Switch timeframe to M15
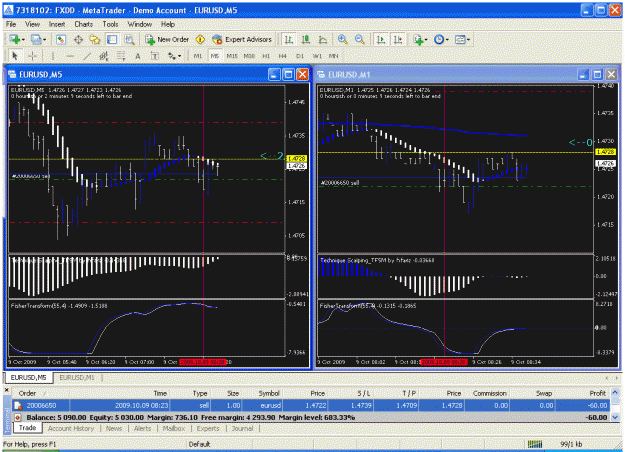625x452 pixels. click(x=232, y=56)
